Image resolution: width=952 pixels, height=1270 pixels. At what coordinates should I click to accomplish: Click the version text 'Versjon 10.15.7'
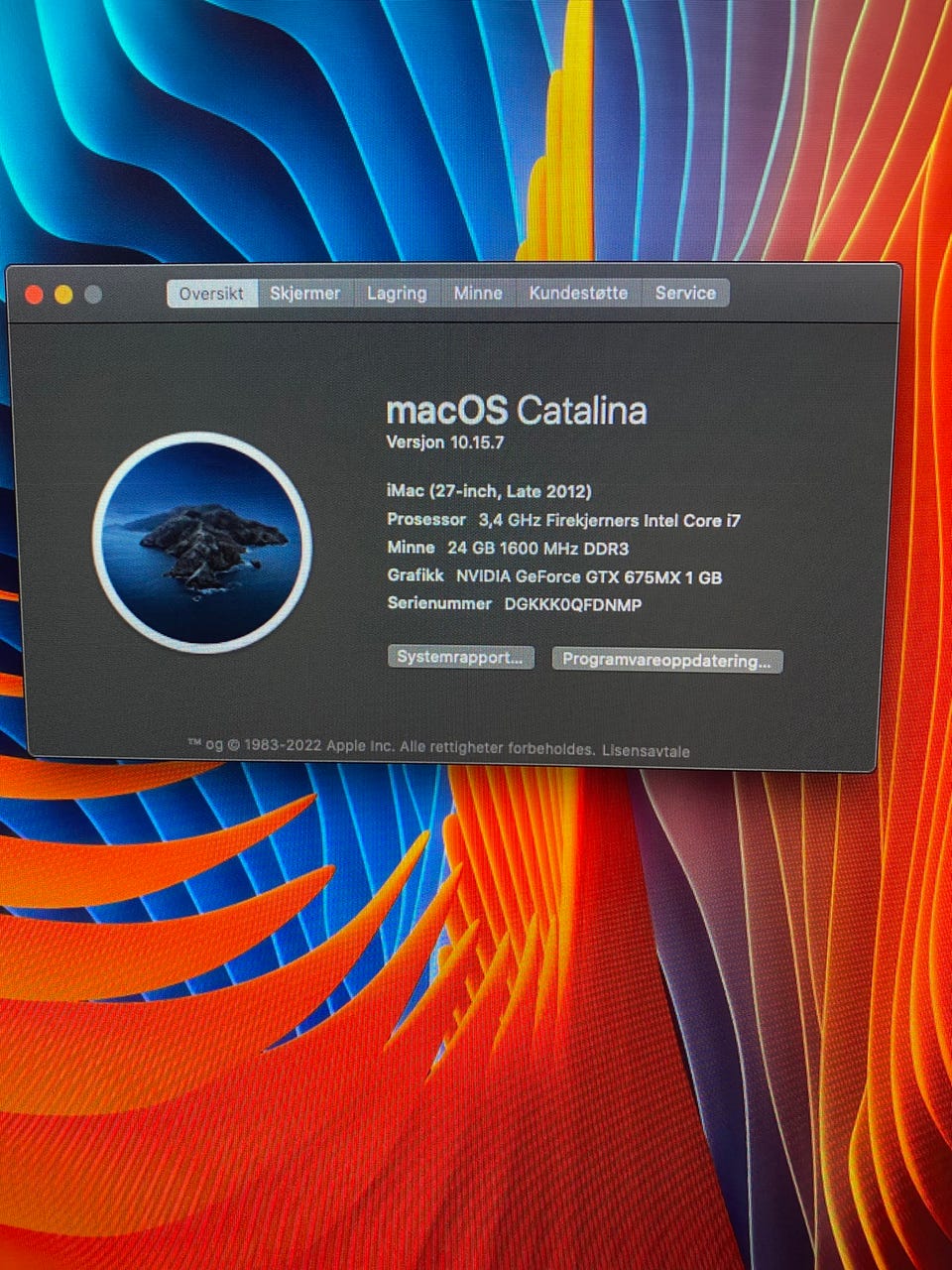(445, 443)
